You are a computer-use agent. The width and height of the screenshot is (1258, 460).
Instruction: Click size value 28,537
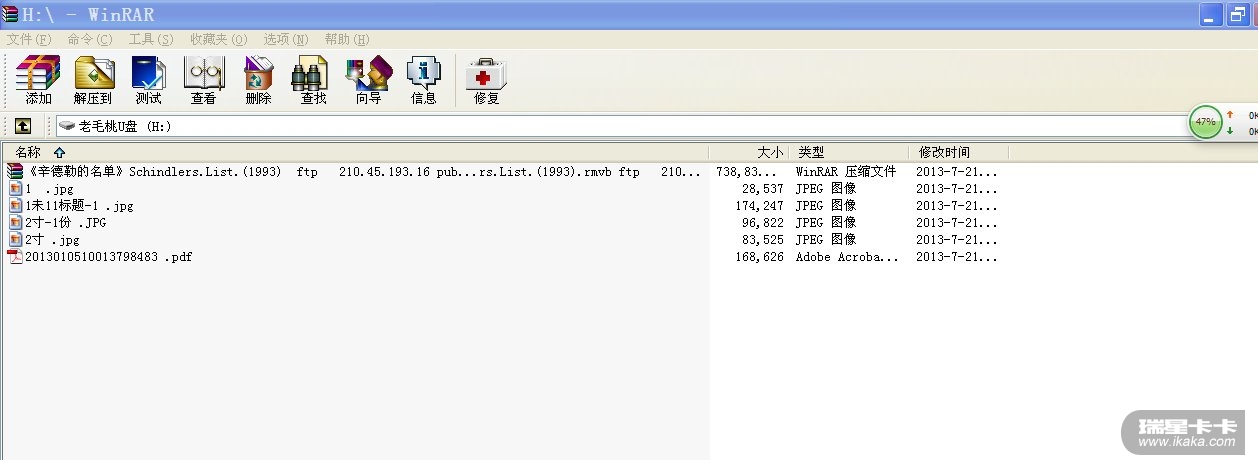point(762,188)
